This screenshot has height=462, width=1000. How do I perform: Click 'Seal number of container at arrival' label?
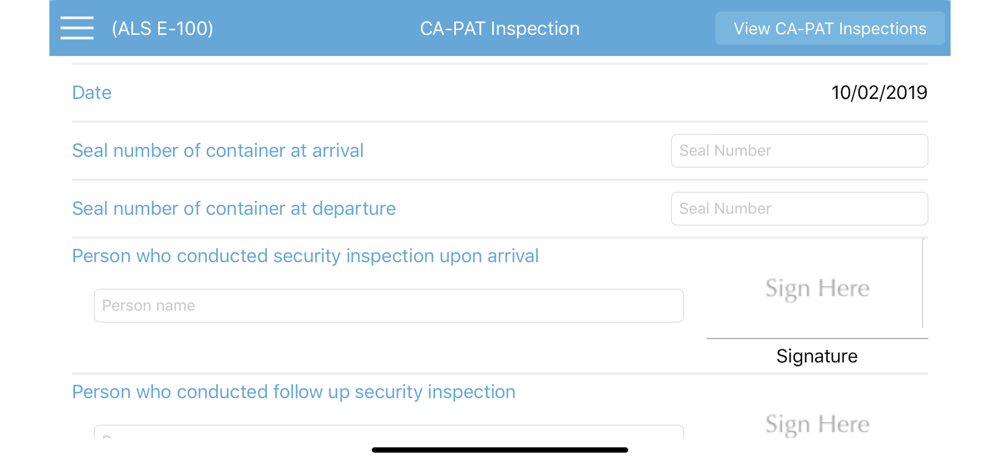coord(217,151)
